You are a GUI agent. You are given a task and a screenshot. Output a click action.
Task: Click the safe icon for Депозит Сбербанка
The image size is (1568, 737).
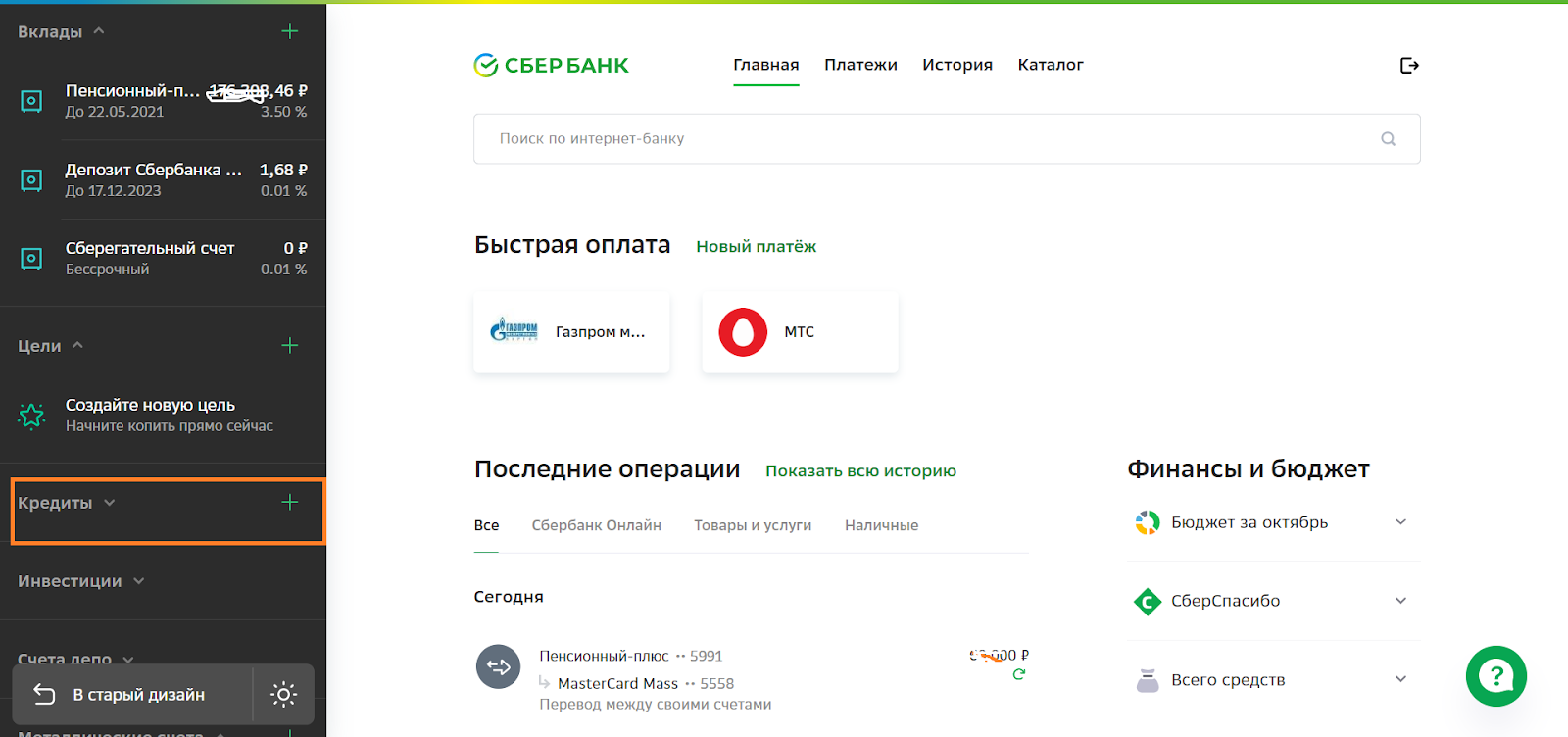pos(31,180)
